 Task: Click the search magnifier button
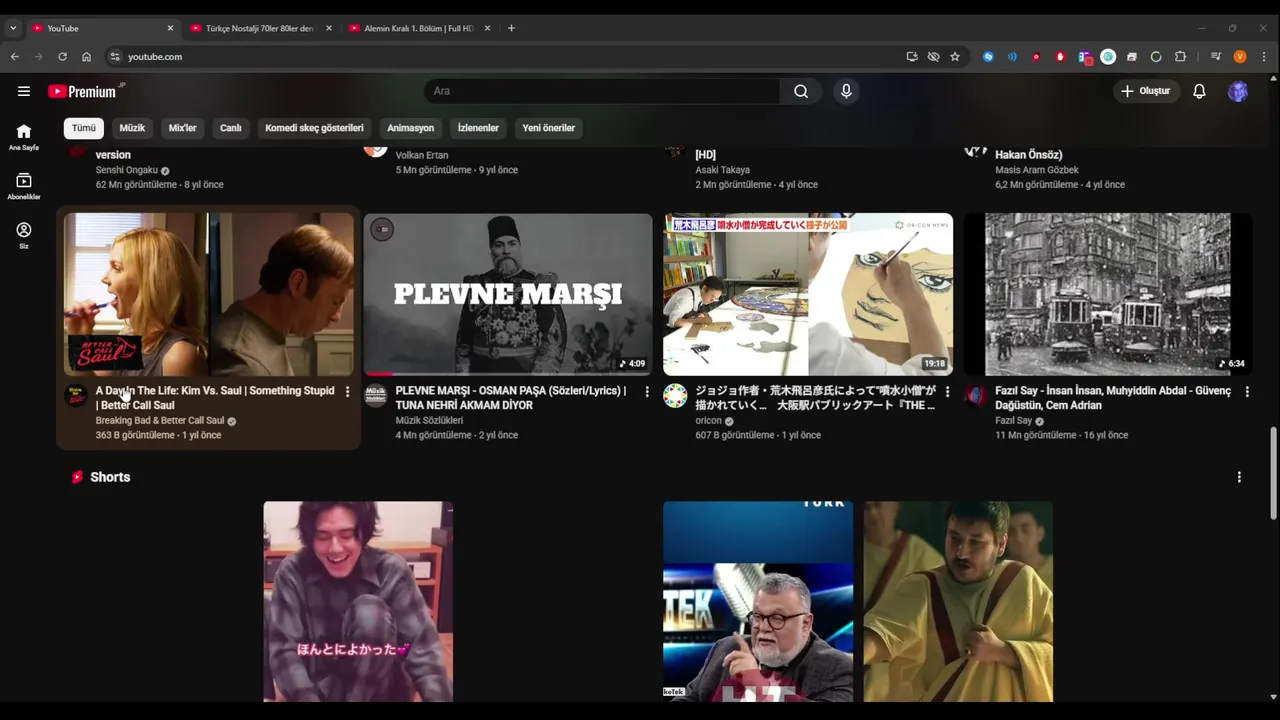(x=801, y=91)
